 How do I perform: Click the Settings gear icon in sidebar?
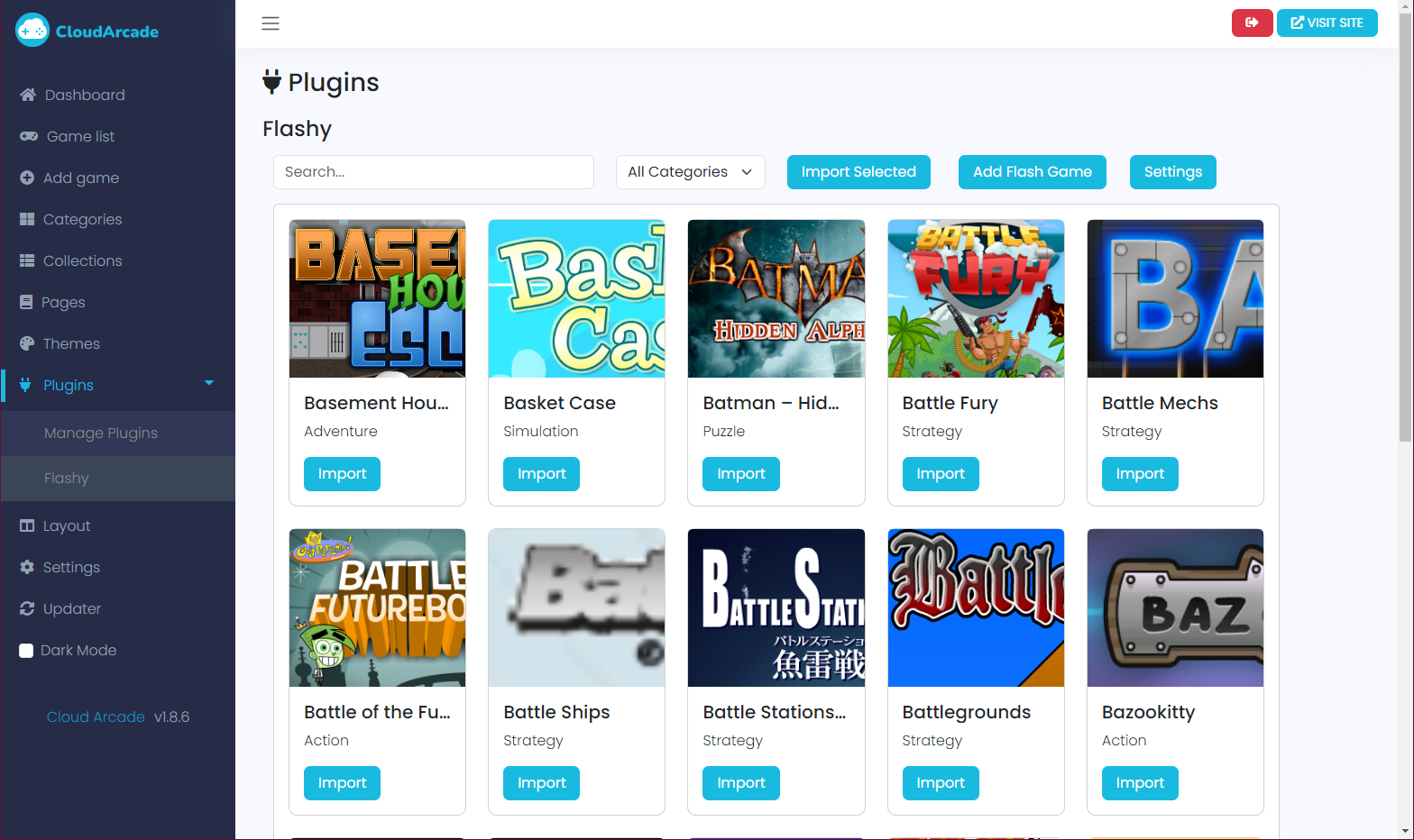(27, 567)
